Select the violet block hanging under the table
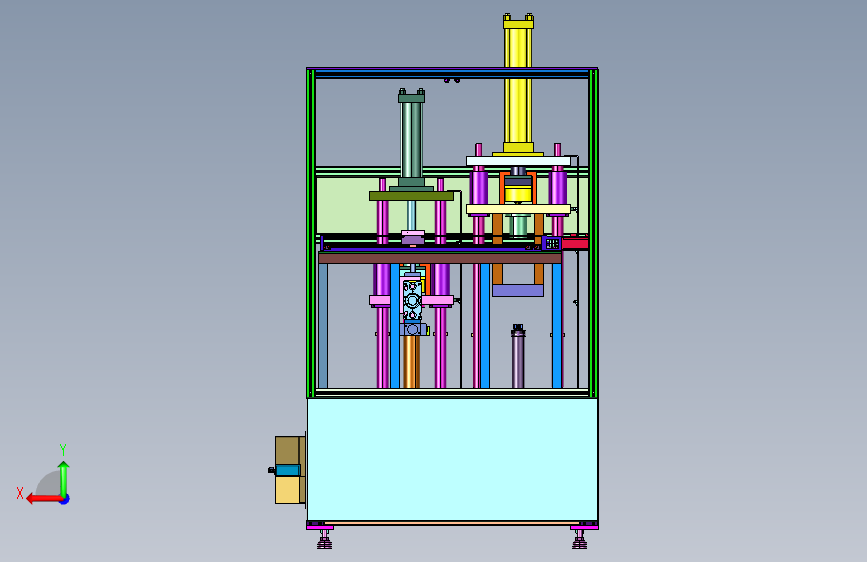 click(x=518, y=290)
